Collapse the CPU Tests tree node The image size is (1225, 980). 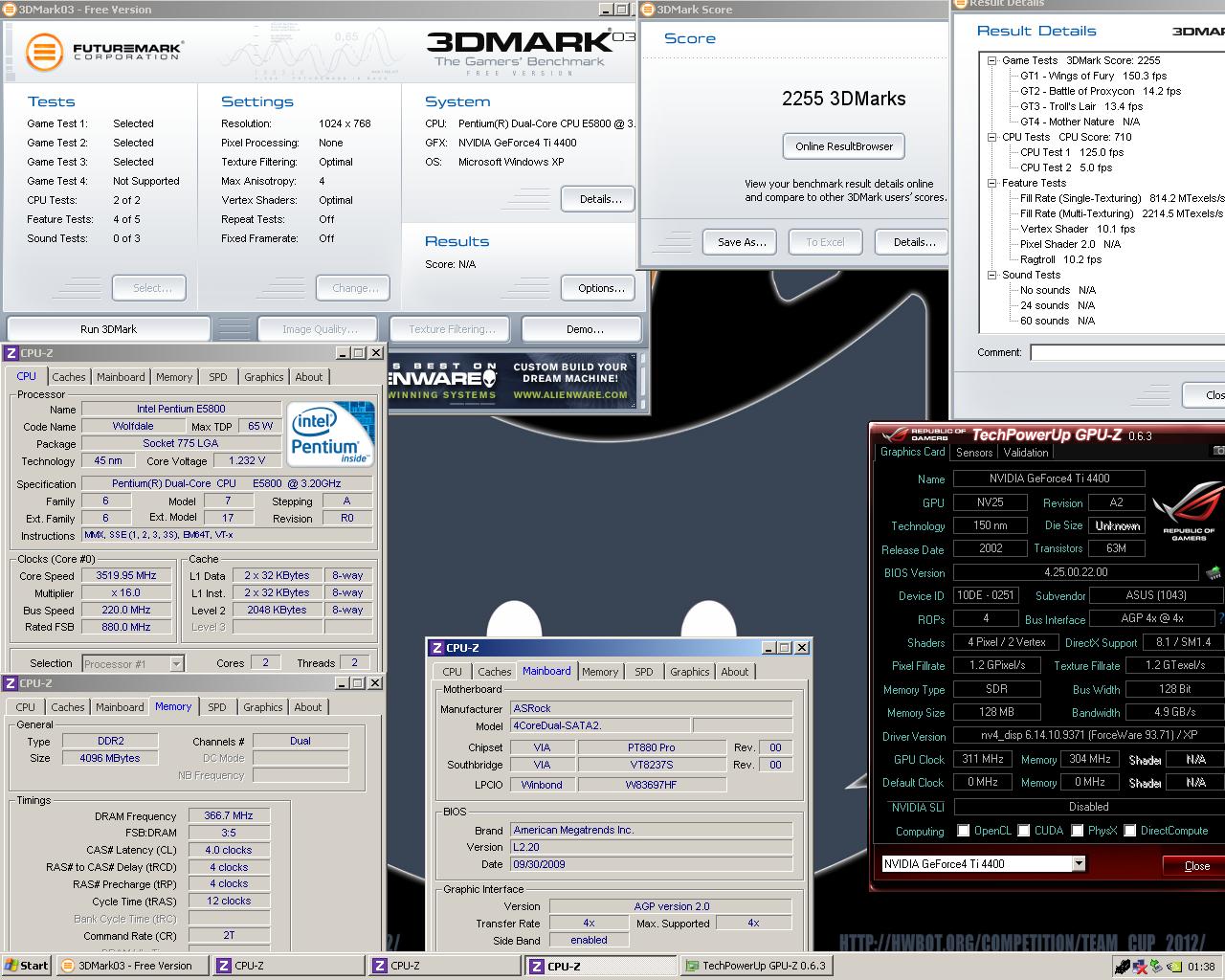992,137
